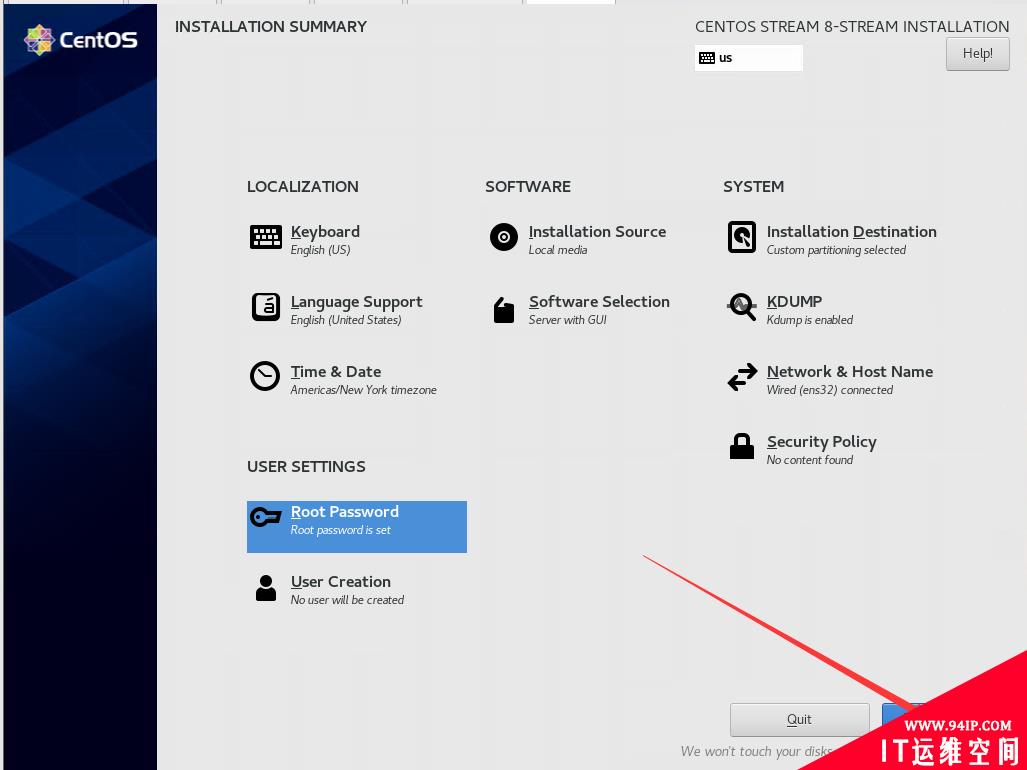Open Network & Host Name arrows icon
This screenshot has height=770, width=1027.
742,377
